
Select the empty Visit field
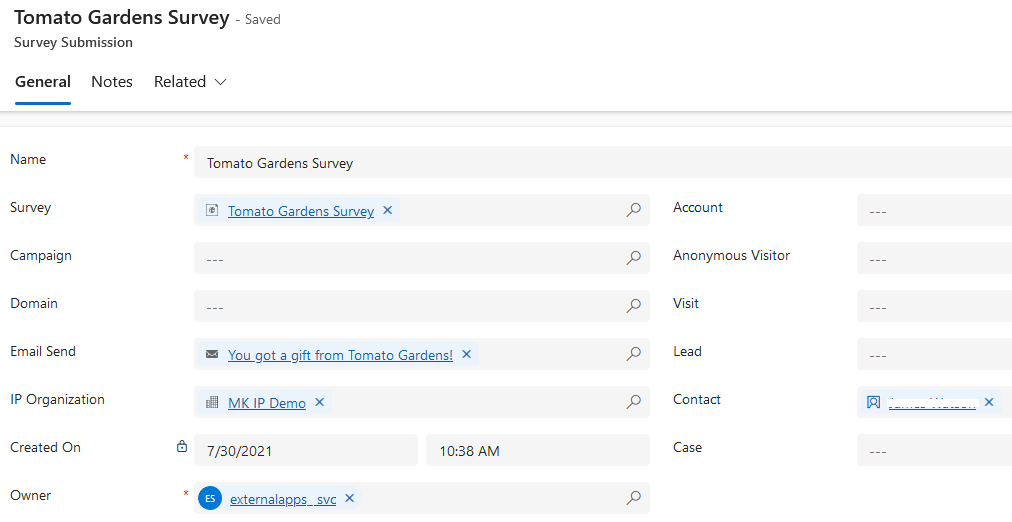tap(935, 306)
